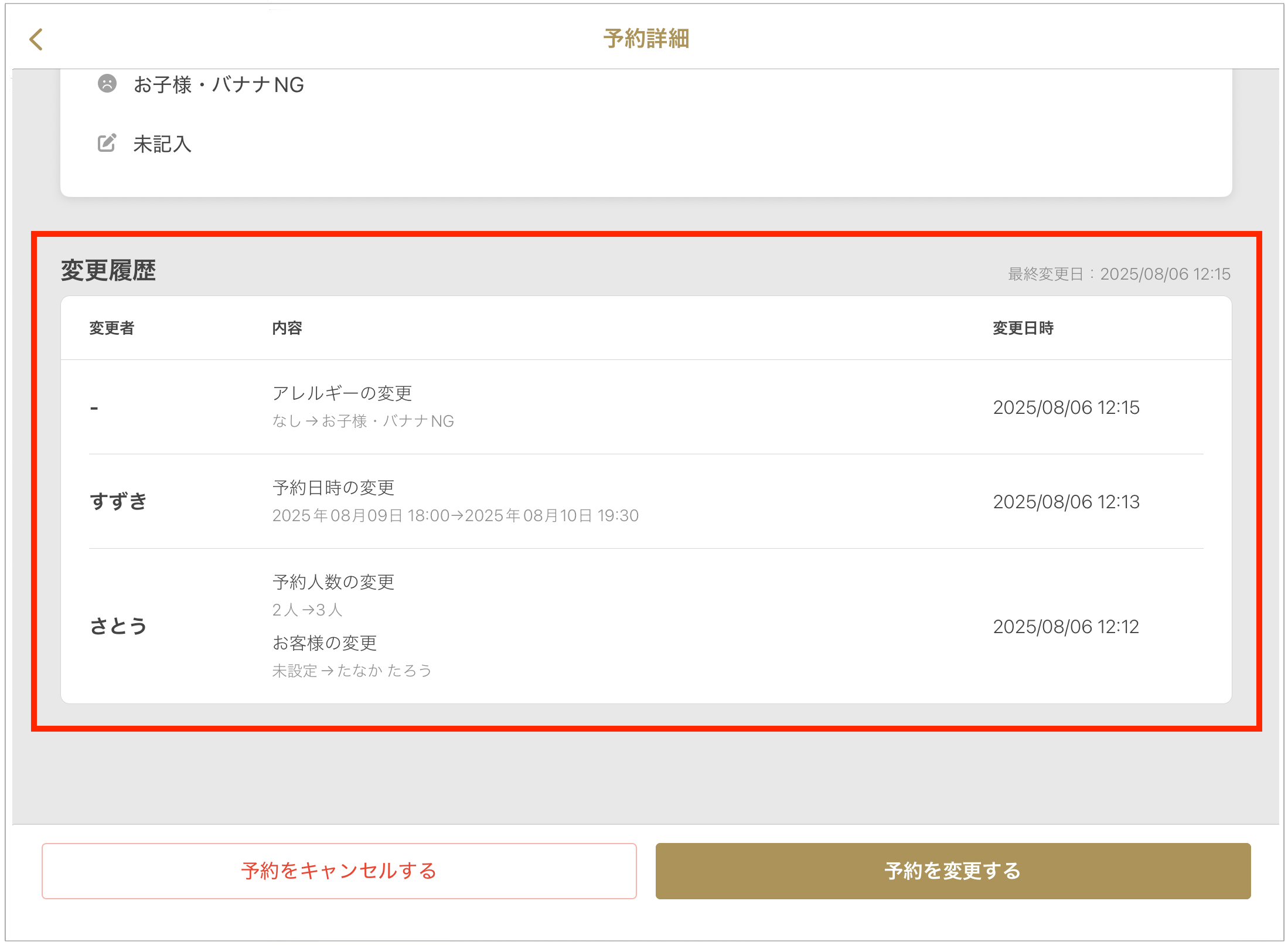The width and height of the screenshot is (1288, 945).
Task: Click the changer name さとう
Action: (x=118, y=626)
